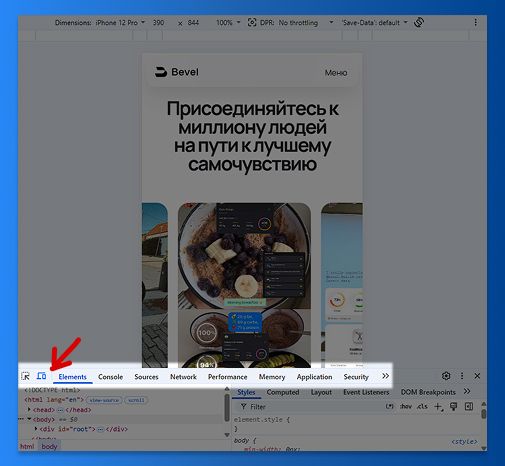Click the Меню button on the page
The image size is (505, 466).
click(x=336, y=73)
